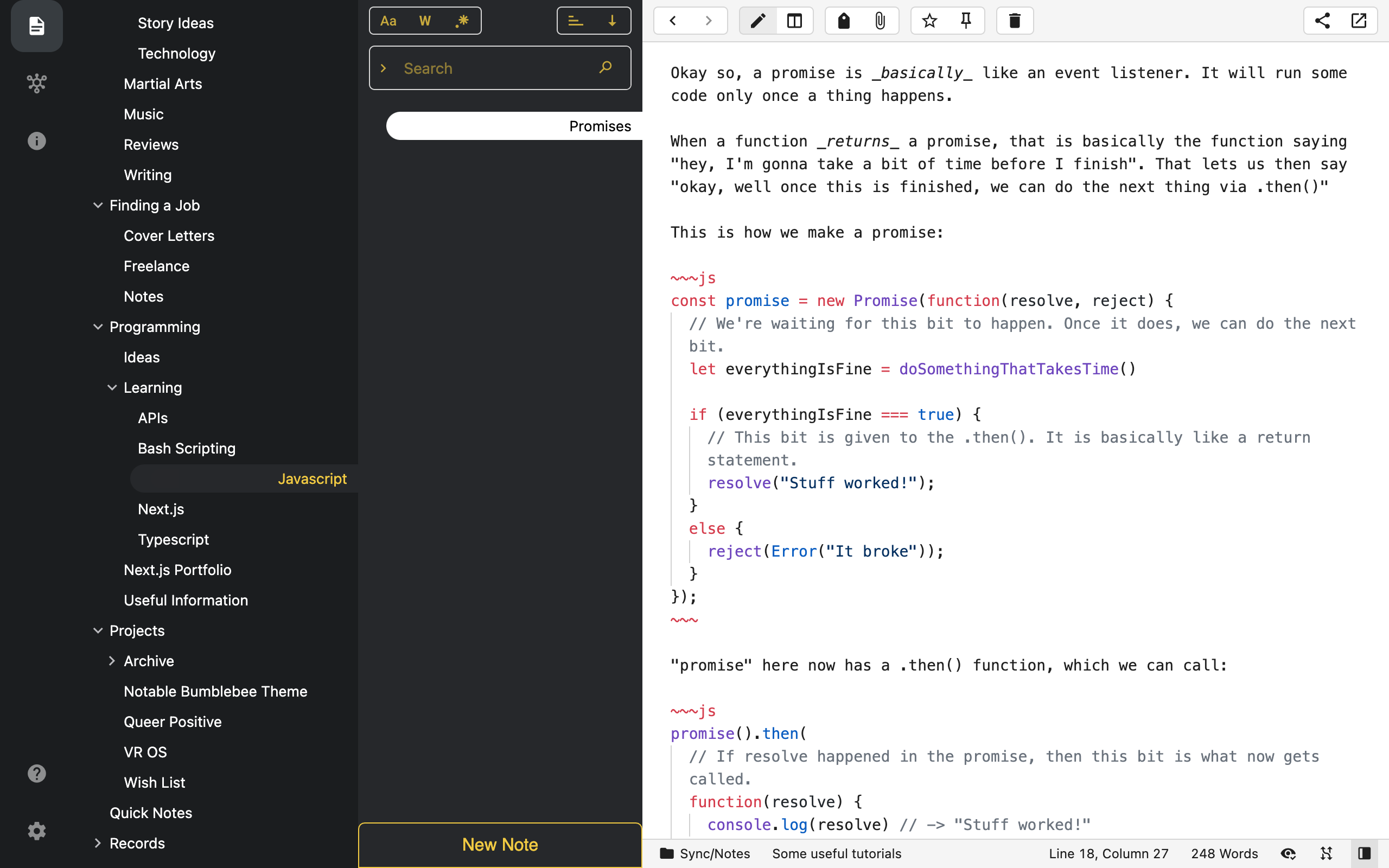Open the tag picker for this note
The image size is (1389, 868).
coord(843,20)
